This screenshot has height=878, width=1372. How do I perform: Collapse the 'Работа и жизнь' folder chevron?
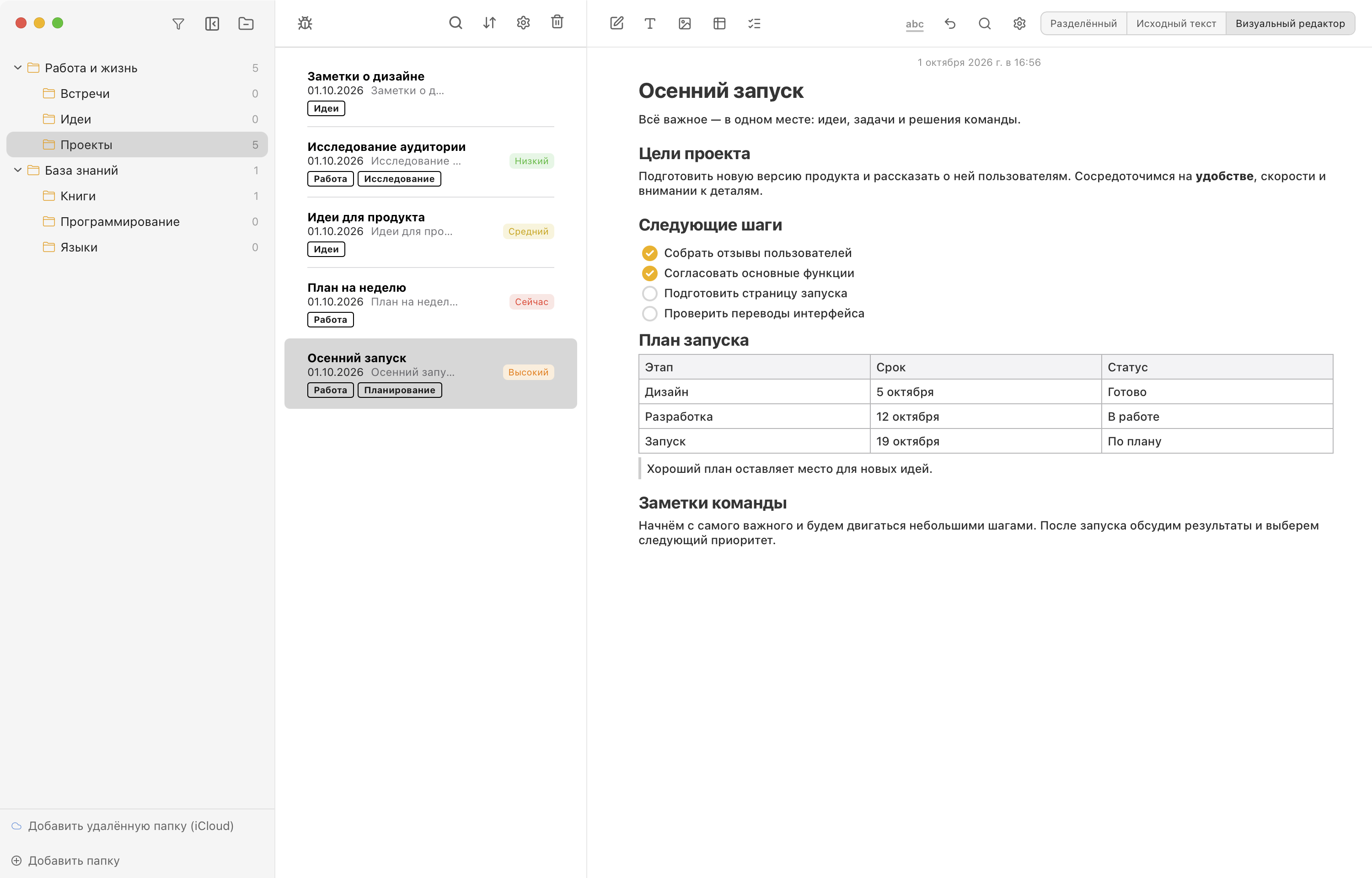pyautogui.click(x=18, y=68)
